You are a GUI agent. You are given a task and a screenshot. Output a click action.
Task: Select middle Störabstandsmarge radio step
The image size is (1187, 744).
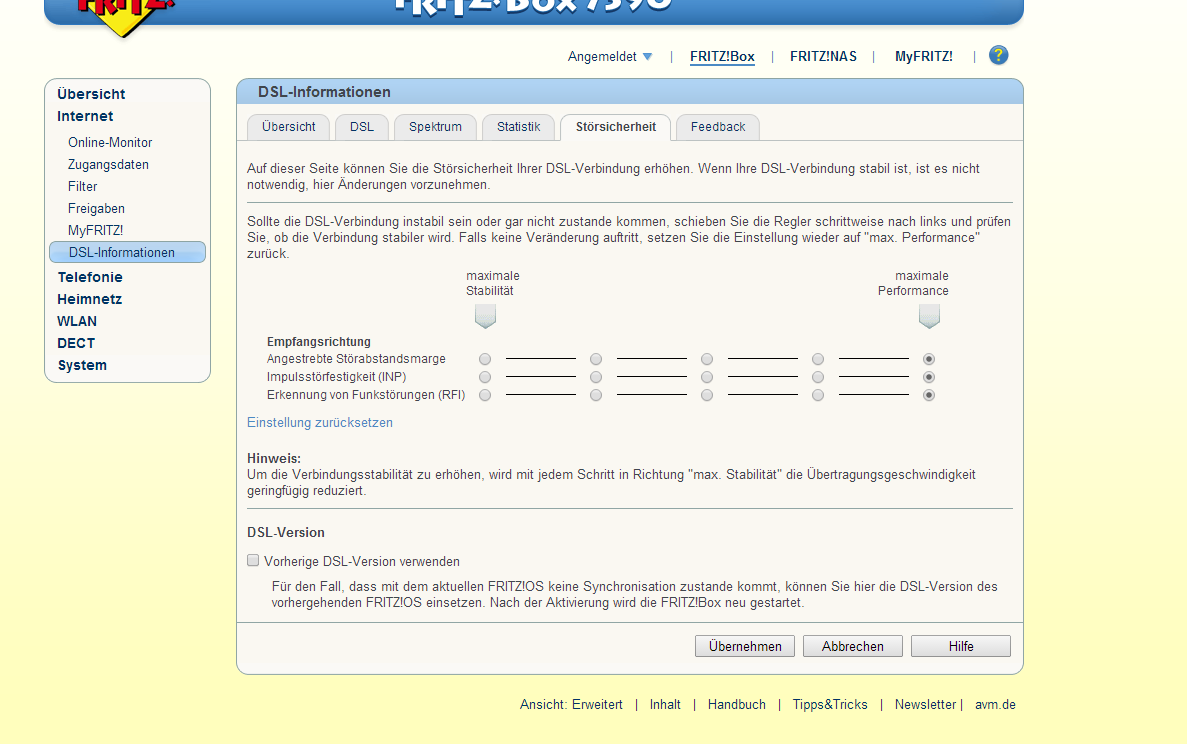pyautogui.click(x=707, y=359)
